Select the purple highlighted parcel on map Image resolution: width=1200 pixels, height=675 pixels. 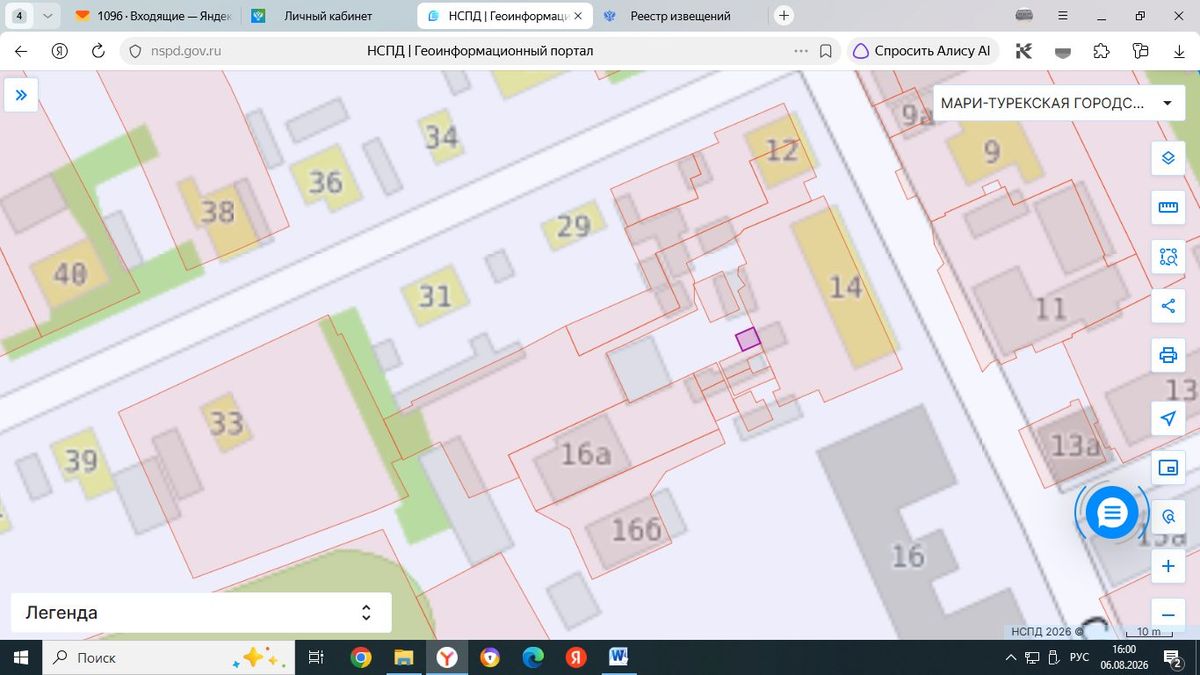point(748,339)
